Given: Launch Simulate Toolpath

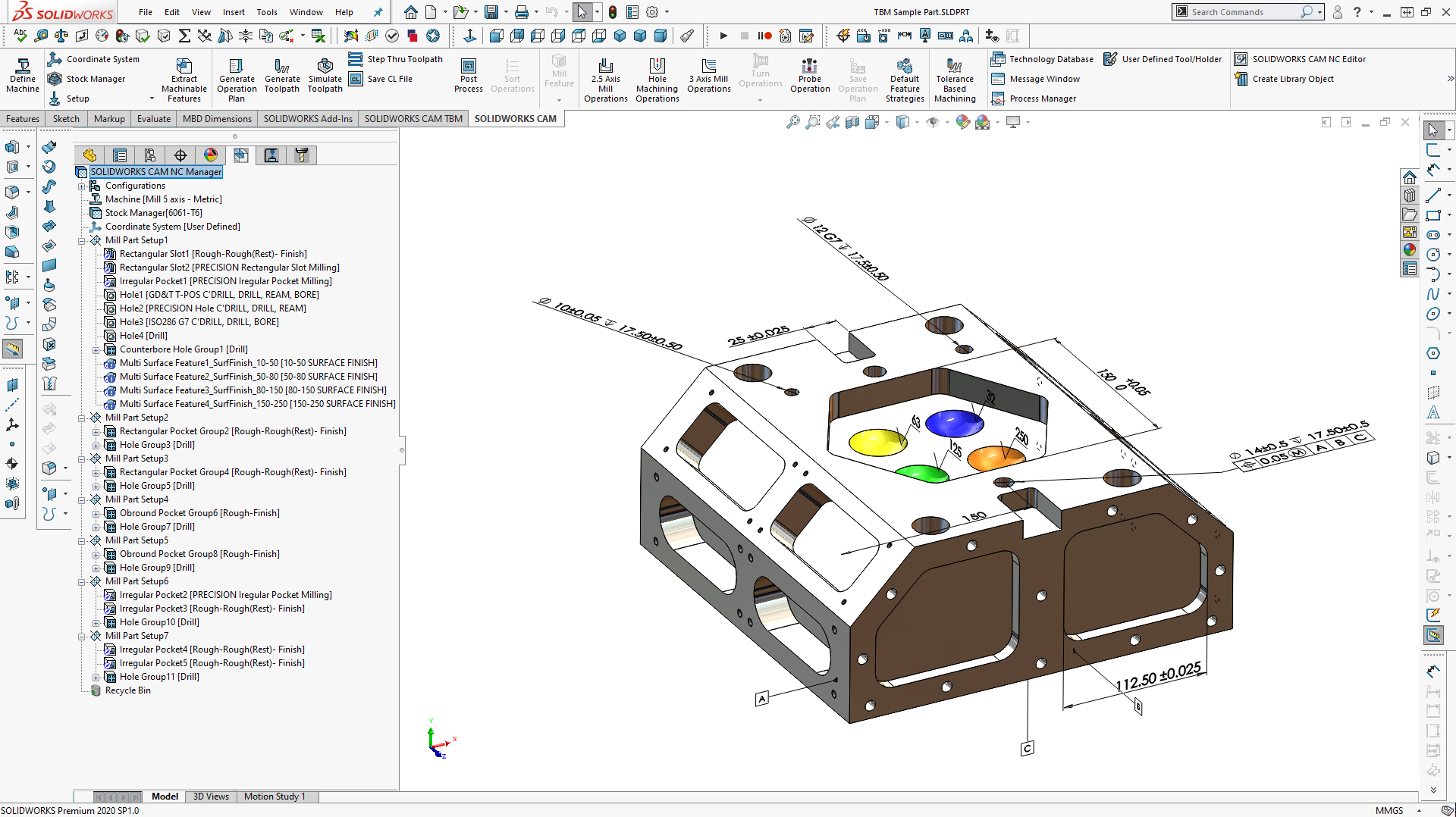Looking at the screenshot, I should (325, 76).
